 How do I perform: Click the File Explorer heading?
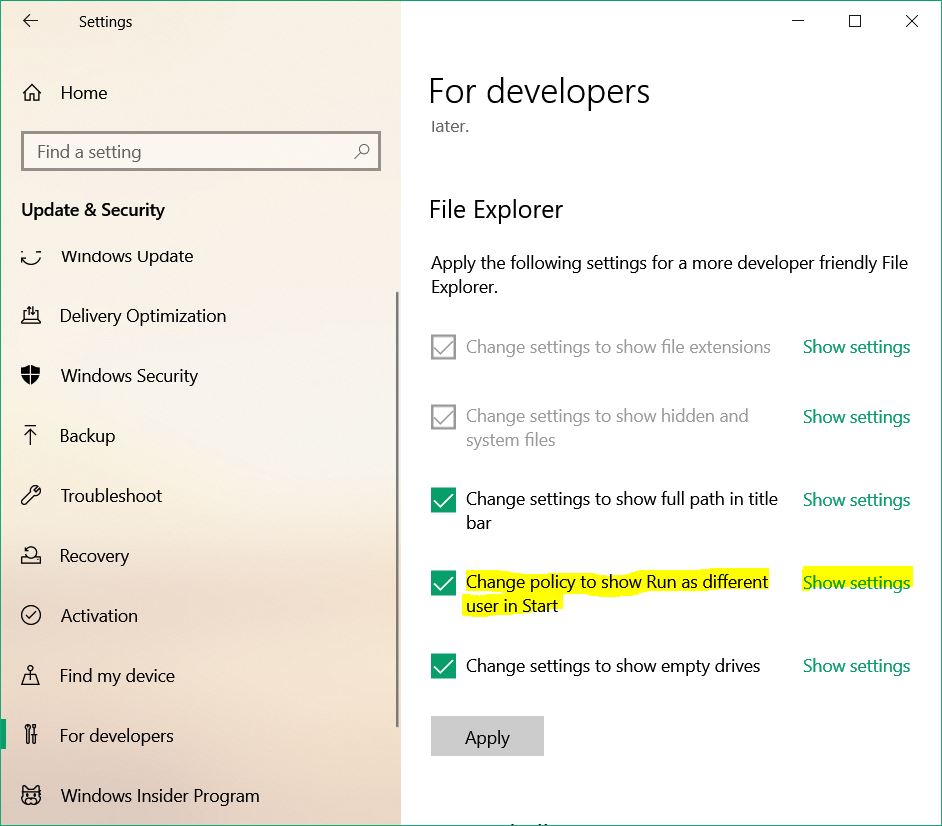(496, 210)
